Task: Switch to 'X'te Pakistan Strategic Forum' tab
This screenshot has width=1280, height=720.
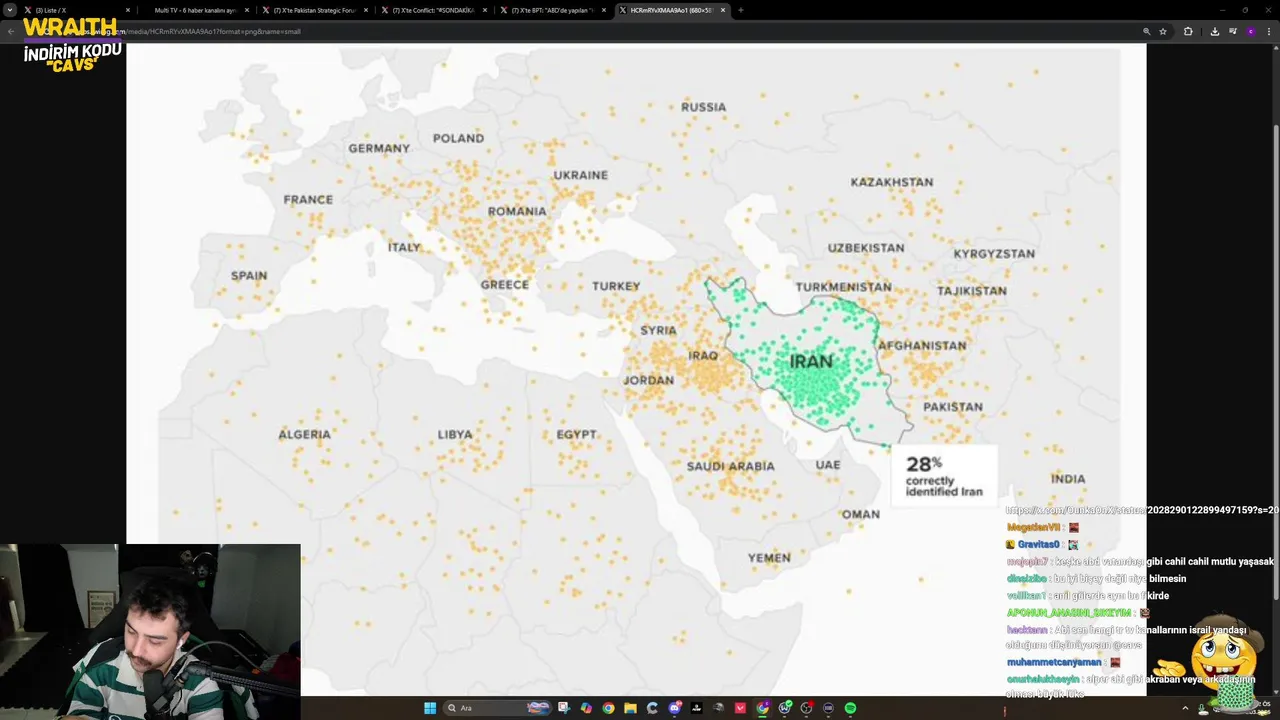Action: (313, 10)
